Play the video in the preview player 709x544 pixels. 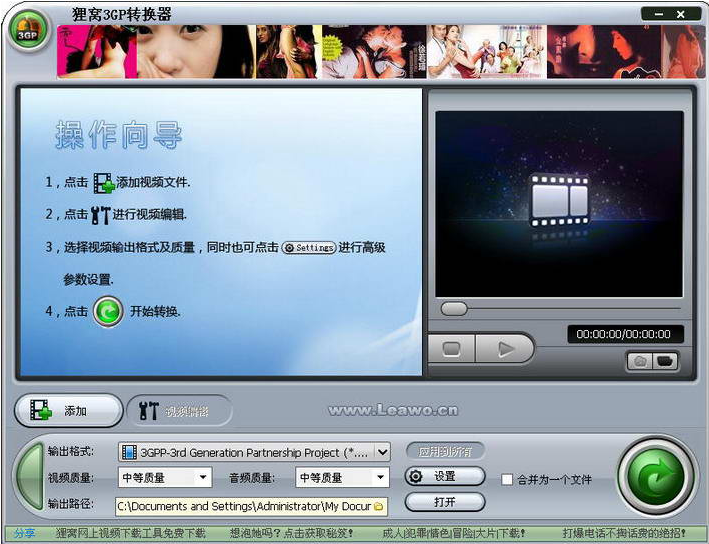tap(505, 349)
